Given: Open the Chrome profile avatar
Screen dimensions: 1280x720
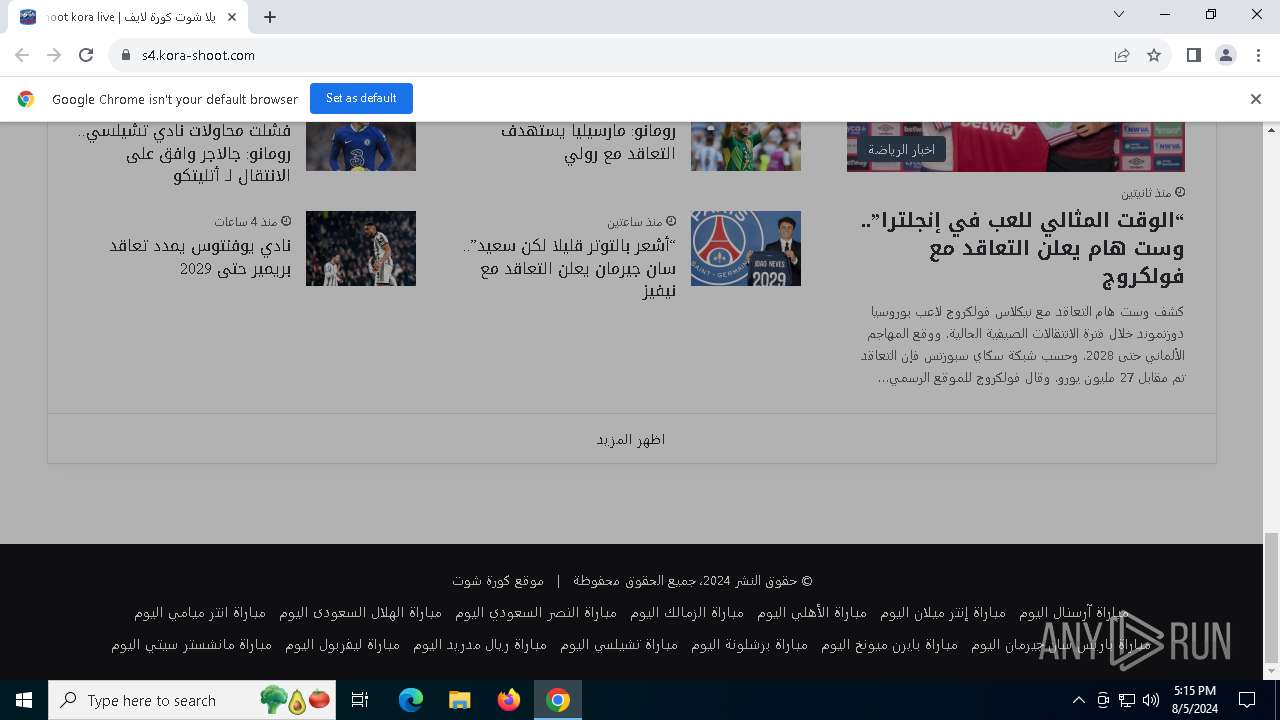Looking at the screenshot, I should click(1226, 55).
